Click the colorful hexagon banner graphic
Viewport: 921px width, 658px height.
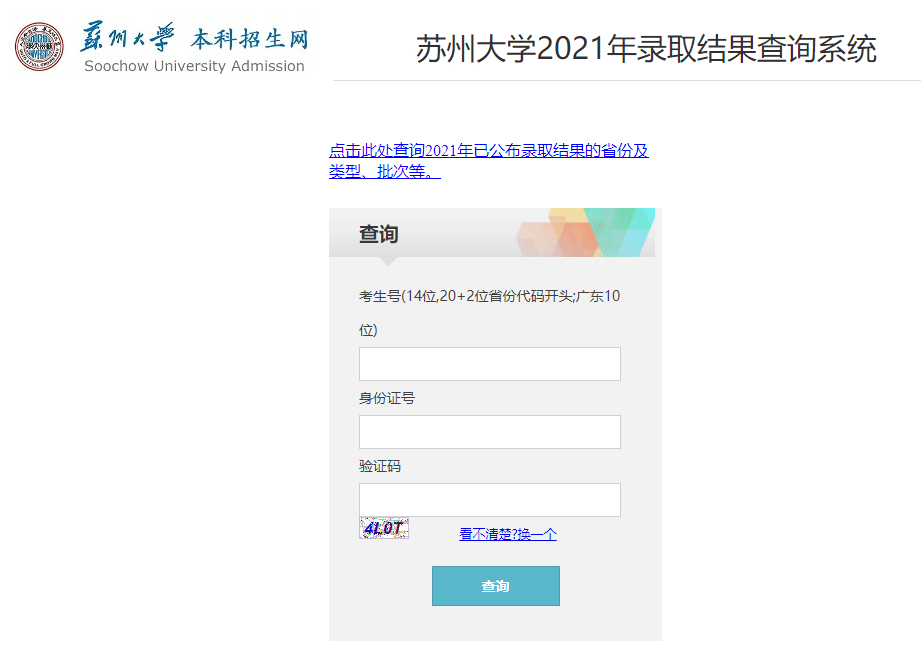[586, 233]
